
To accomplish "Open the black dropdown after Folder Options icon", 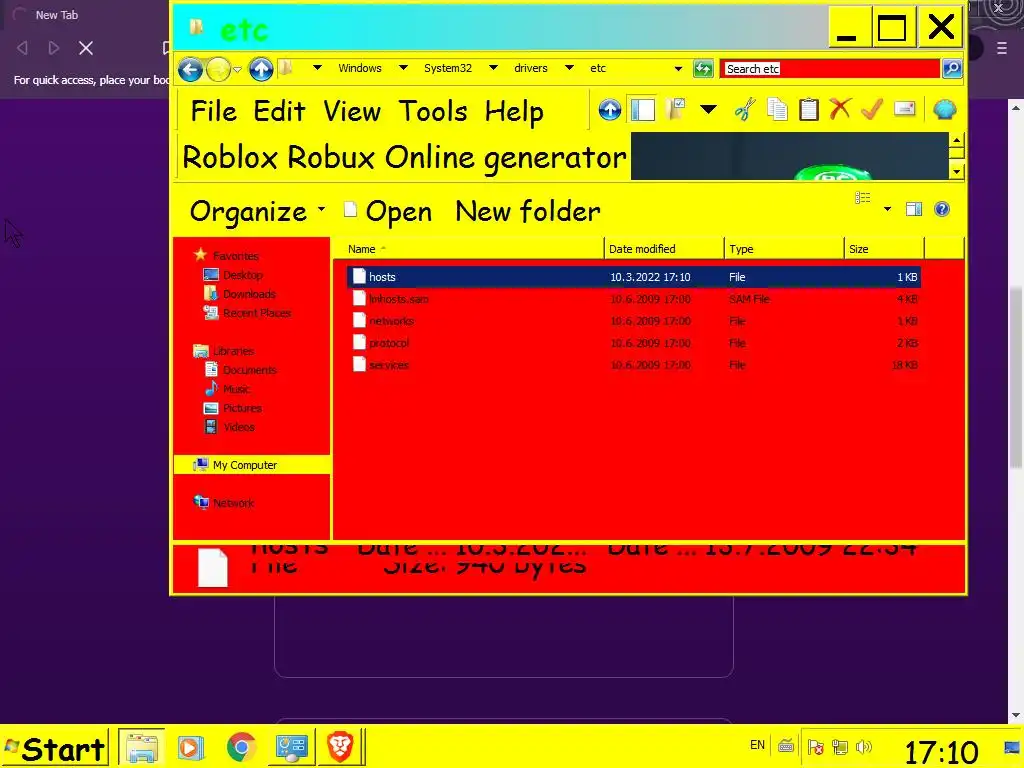I will coord(709,110).
